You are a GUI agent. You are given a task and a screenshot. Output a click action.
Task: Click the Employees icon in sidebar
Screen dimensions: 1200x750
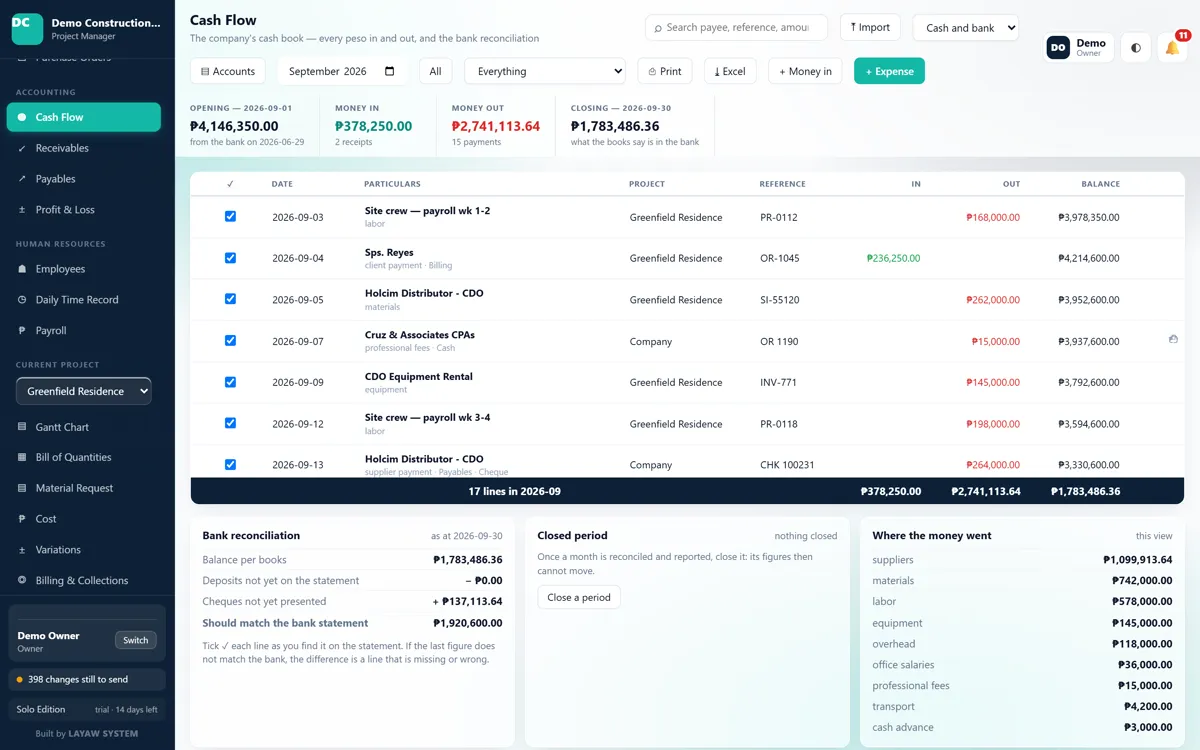tap(22, 269)
